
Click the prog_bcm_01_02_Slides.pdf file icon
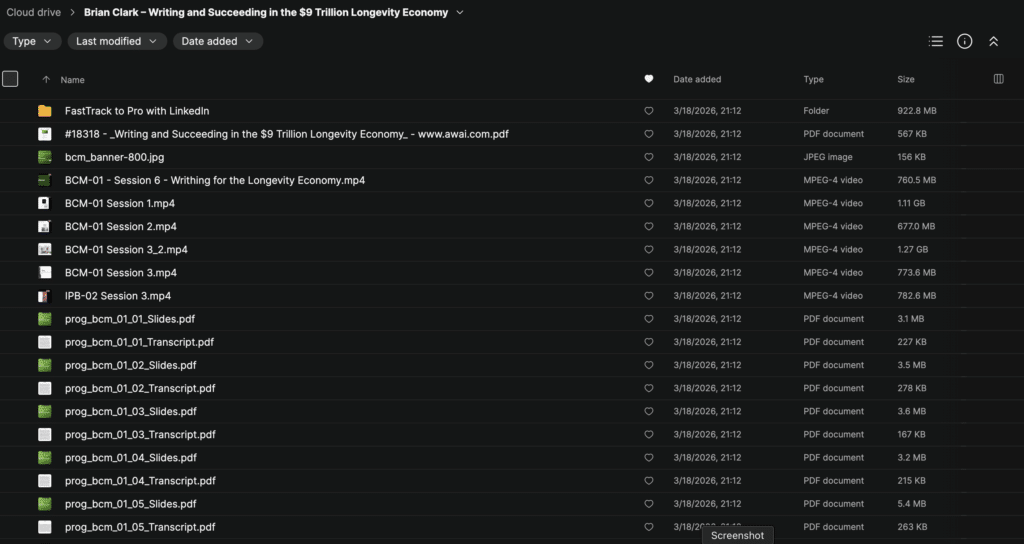[44, 365]
